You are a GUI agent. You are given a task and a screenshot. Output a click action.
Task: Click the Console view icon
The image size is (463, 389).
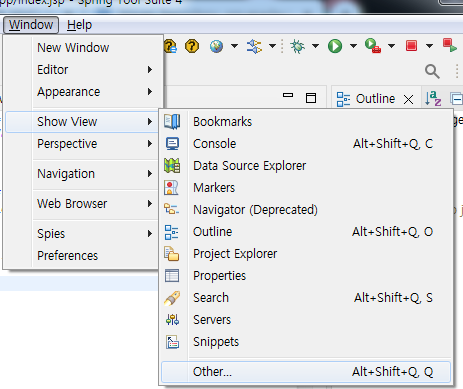(x=172, y=144)
